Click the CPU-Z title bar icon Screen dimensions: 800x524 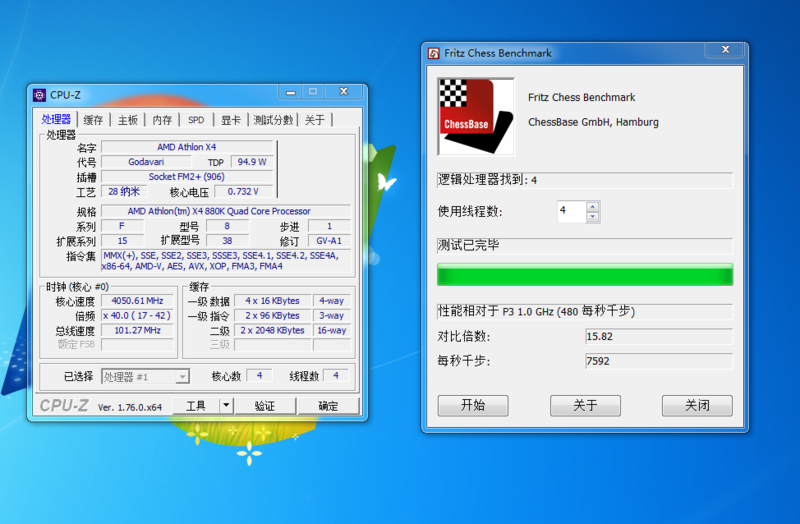point(39,95)
